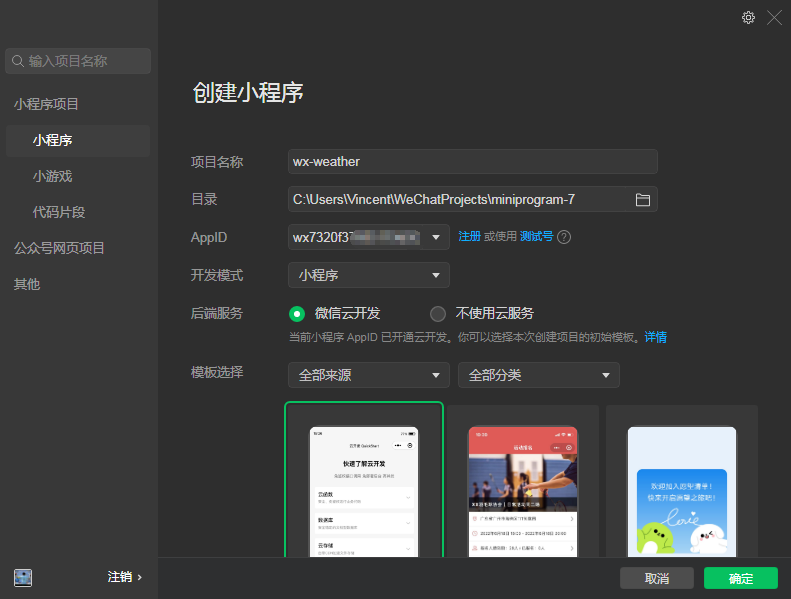Select 小程序 in the sidebar
The image size is (791, 599).
78,140
